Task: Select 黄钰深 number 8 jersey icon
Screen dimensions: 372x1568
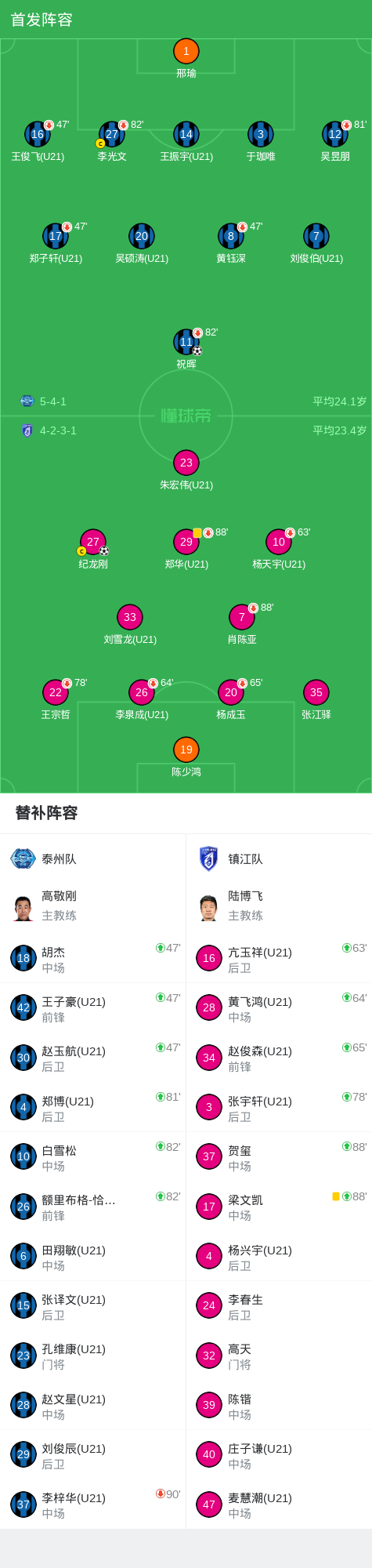Action: pos(231,237)
